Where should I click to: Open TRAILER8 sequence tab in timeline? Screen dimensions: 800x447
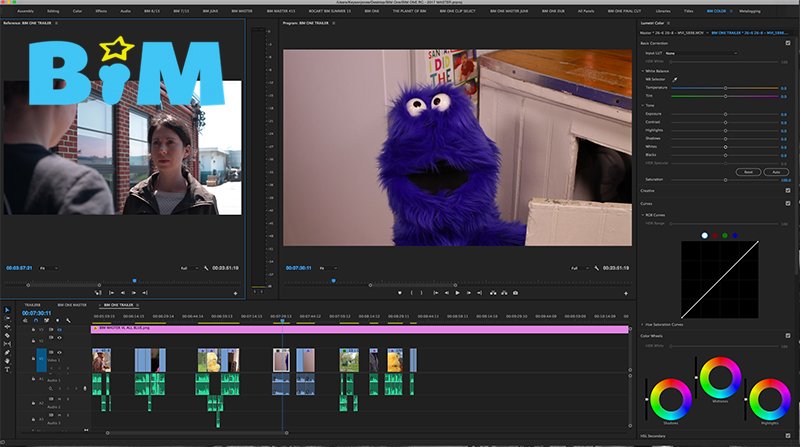point(33,305)
